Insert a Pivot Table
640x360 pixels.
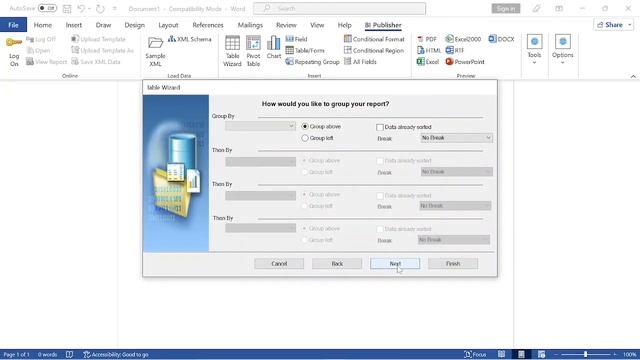[x=253, y=51]
